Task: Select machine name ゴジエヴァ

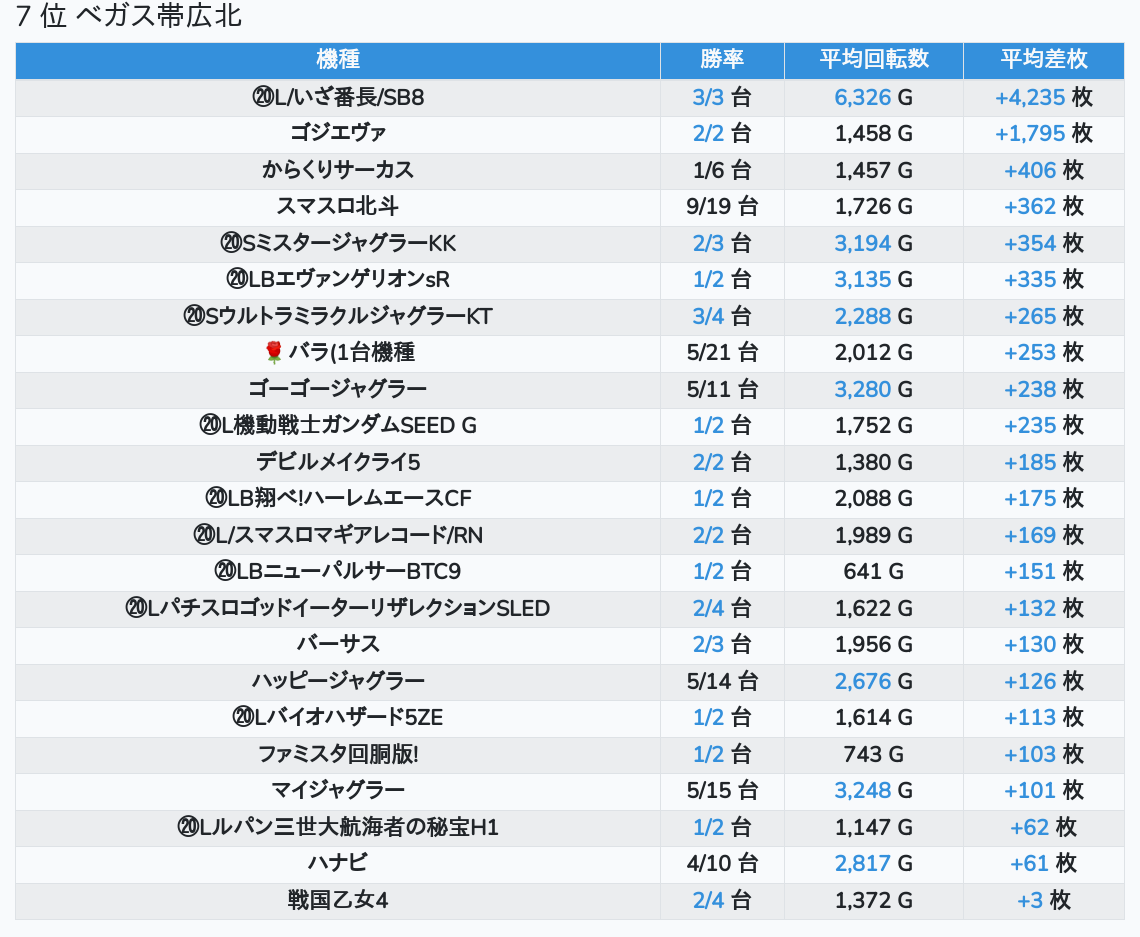Action: pos(338,134)
